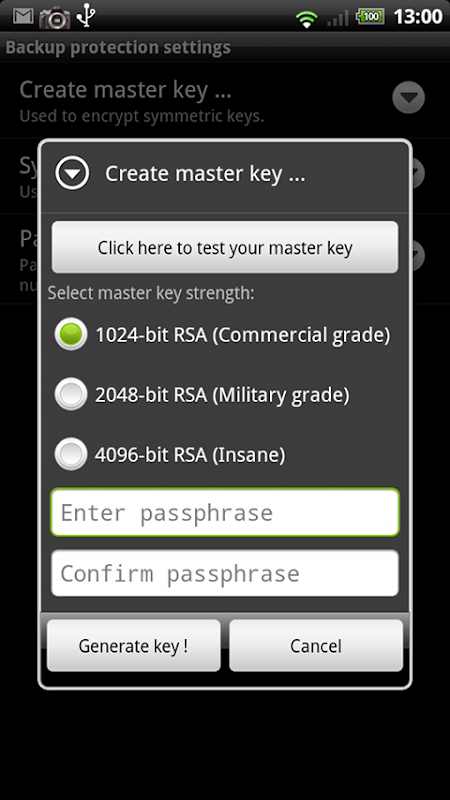Open the second preference dropdown arrow behind dialog
Viewport: 450px width, 800px height.
[x=418, y=173]
